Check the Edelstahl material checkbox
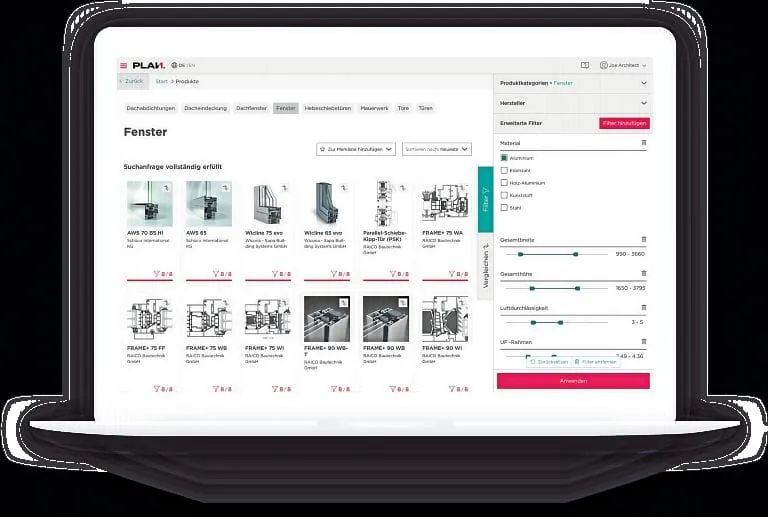The image size is (768, 517). coord(504,170)
